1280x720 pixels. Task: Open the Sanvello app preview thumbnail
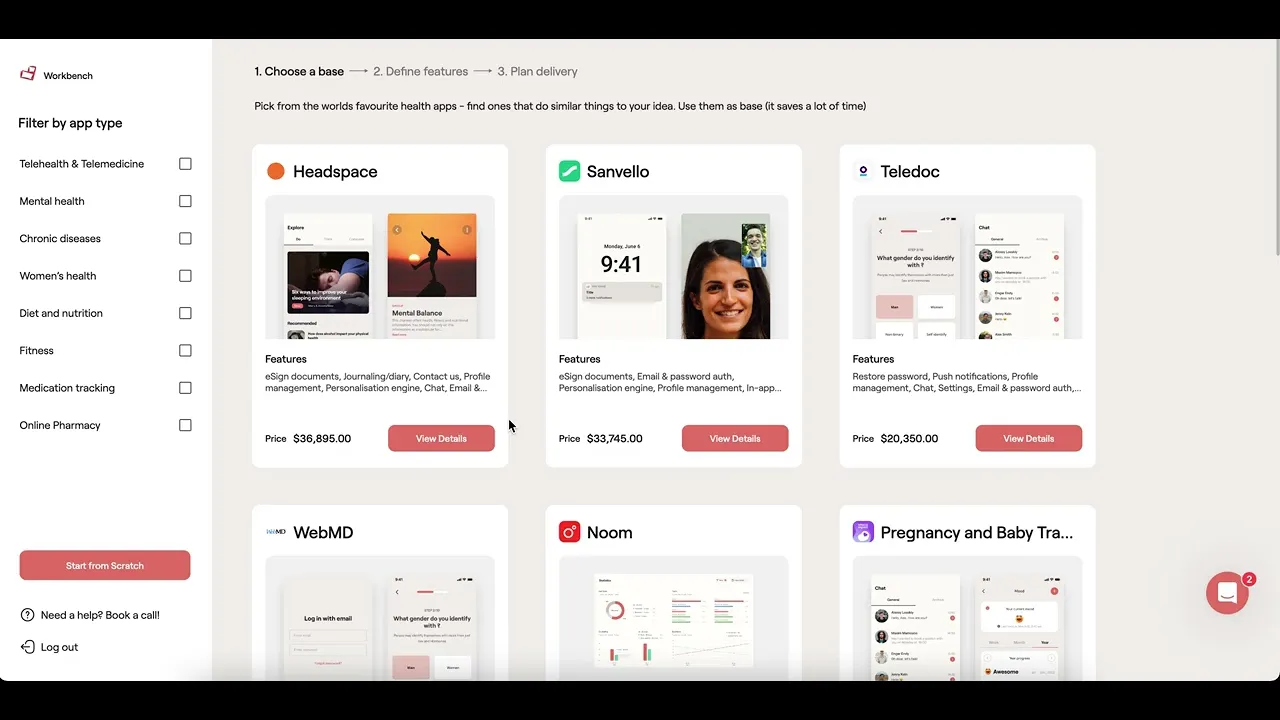point(674,267)
